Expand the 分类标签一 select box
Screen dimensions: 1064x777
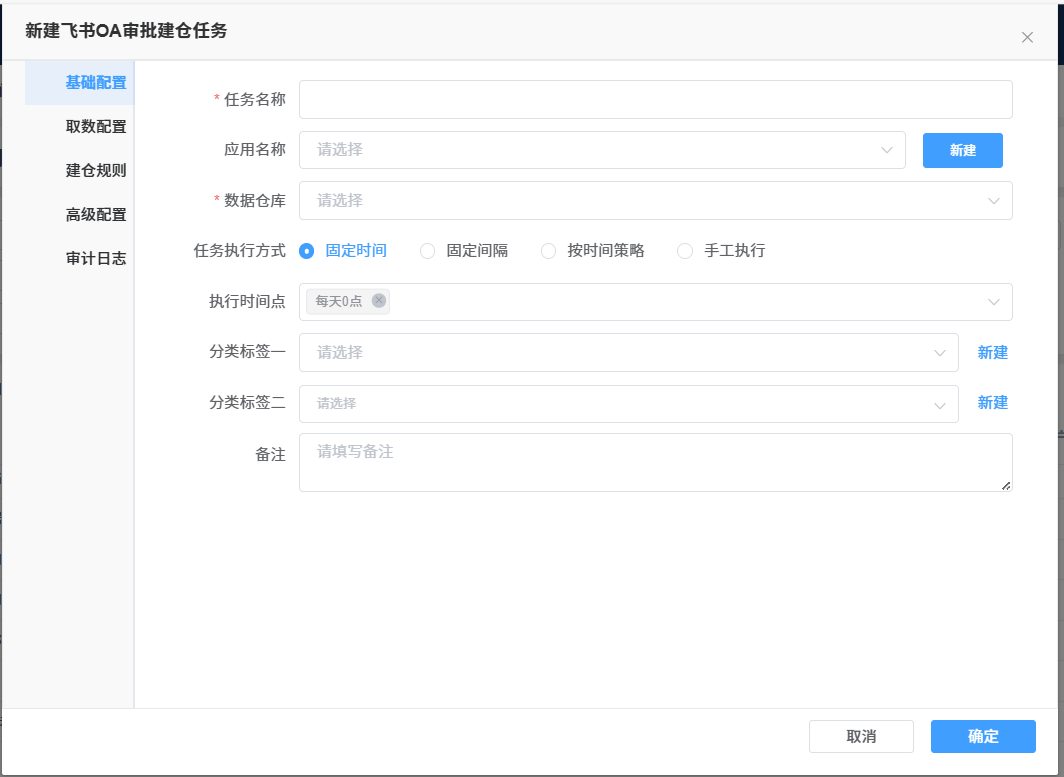628,353
